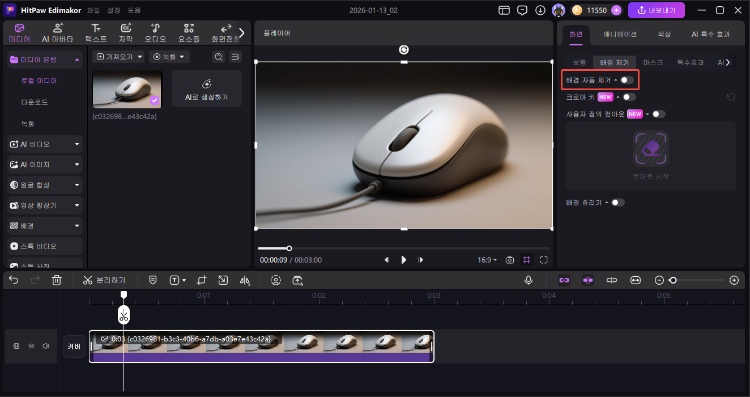Click the resize/scale icon in timeline toolbar
The width and height of the screenshot is (750, 397).
coord(223,280)
